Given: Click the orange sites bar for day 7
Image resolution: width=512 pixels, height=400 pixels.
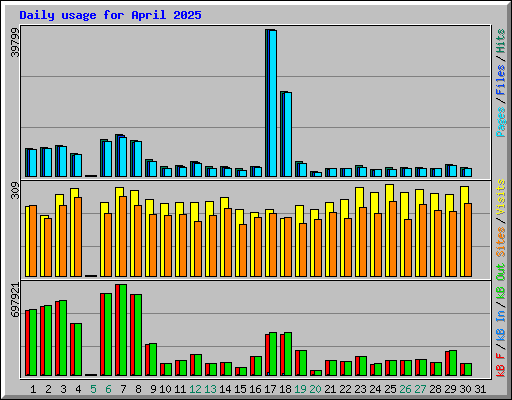Looking at the screenshot, I should (x=123, y=236).
